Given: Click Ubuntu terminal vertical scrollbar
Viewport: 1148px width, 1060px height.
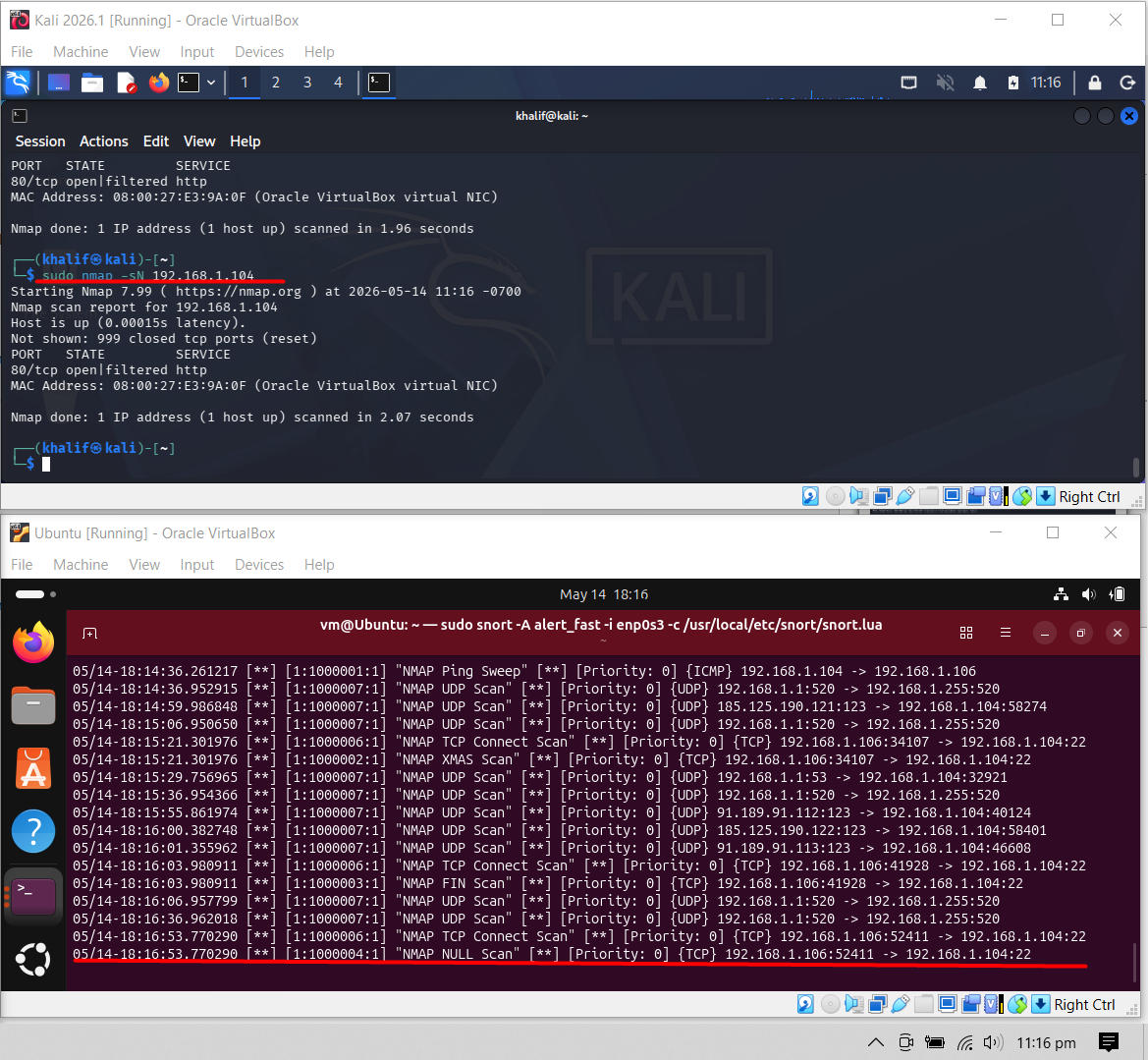Looking at the screenshot, I should pos(1135,962).
